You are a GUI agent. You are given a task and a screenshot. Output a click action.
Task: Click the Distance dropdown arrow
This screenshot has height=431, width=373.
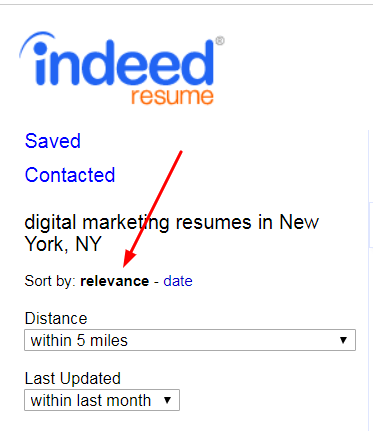[x=343, y=340]
